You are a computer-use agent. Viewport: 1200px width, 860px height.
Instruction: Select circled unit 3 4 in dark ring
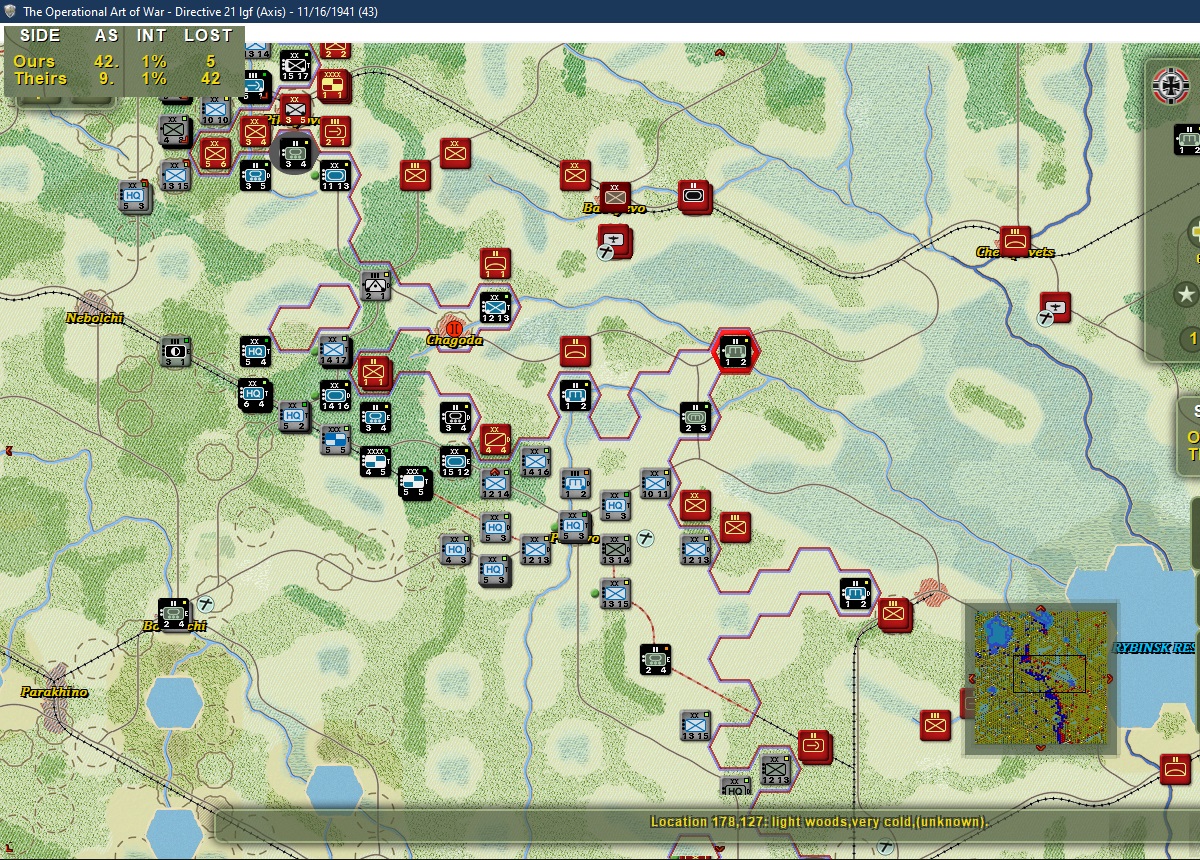click(295, 153)
